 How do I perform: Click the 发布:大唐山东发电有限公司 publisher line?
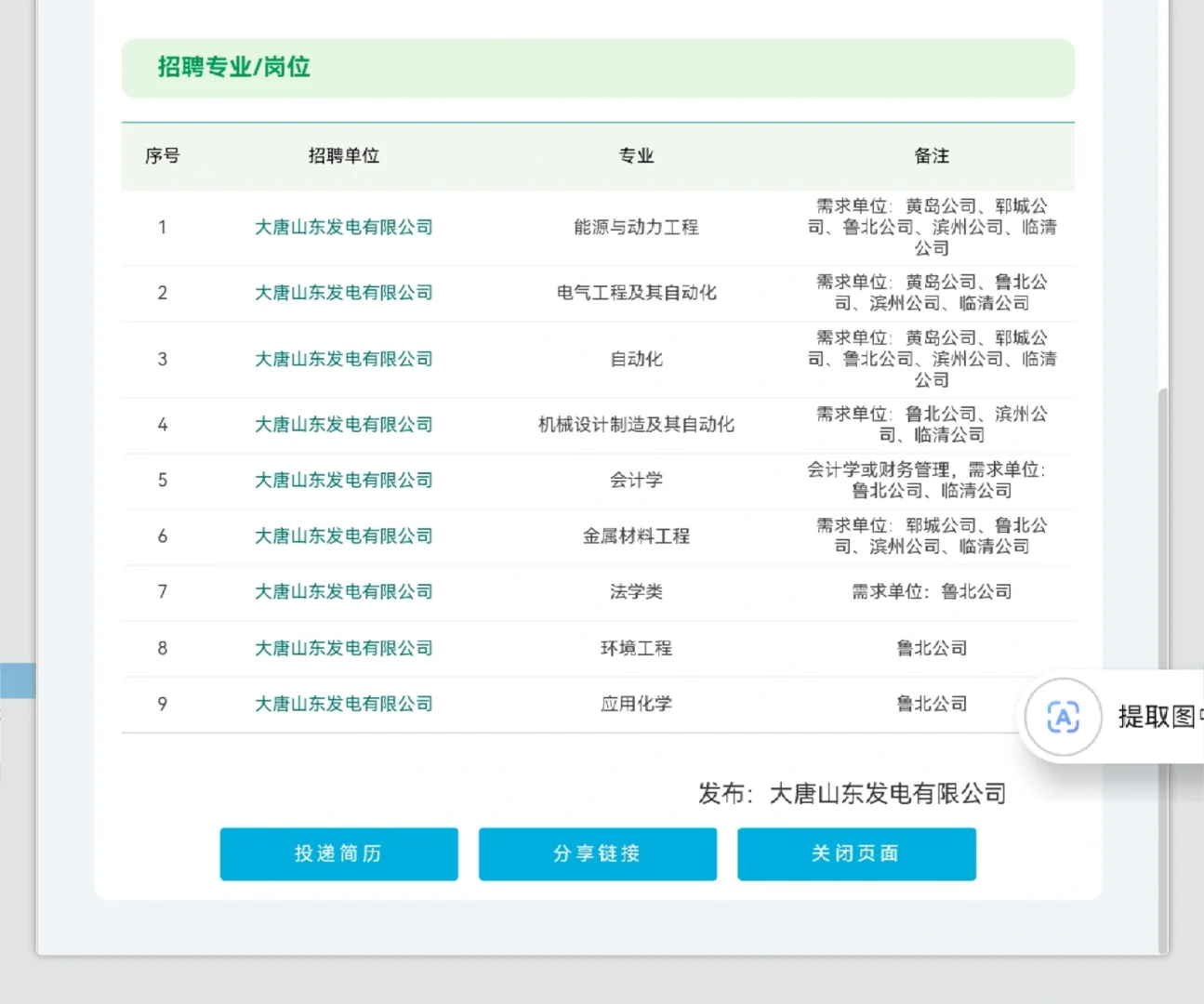pyautogui.click(x=853, y=794)
